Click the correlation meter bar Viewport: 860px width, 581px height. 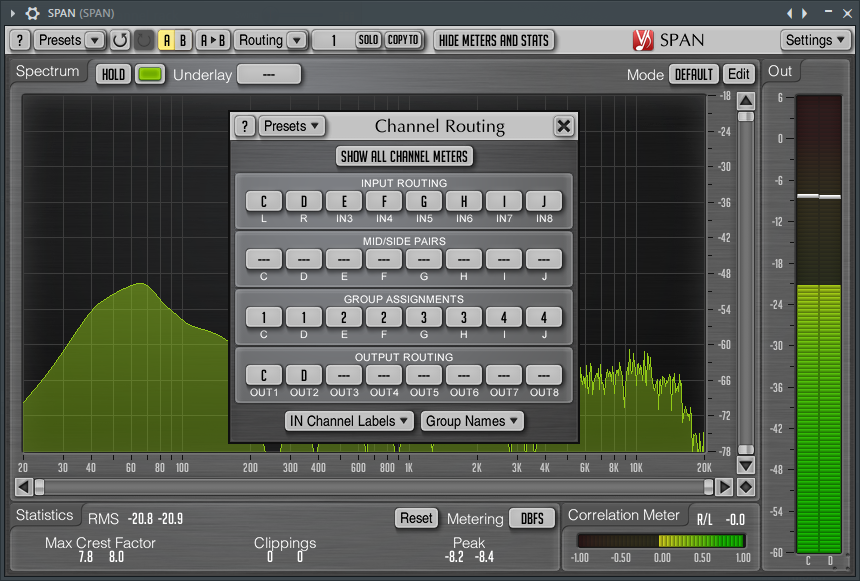click(x=661, y=541)
